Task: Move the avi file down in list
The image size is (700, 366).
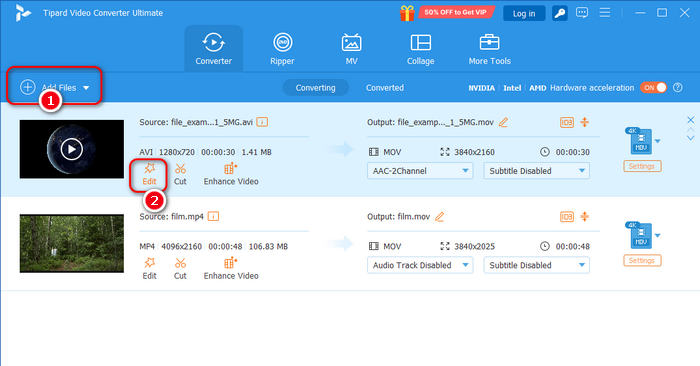Action: (691, 138)
